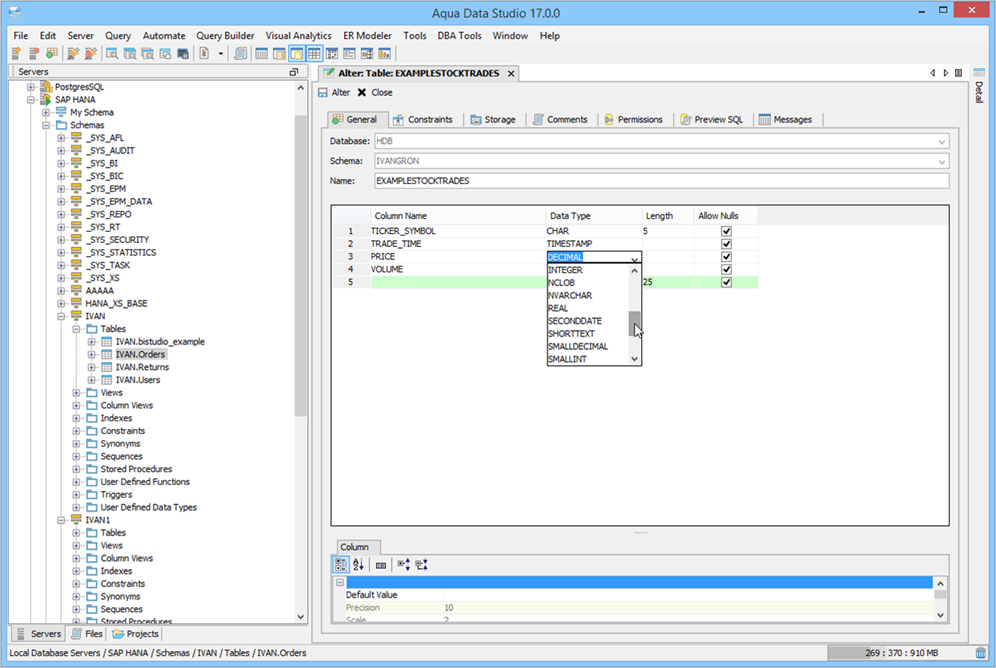The width and height of the screenshot is (996, 668).
Task: Switch to the Preview SQL tab
Action: 711,119
